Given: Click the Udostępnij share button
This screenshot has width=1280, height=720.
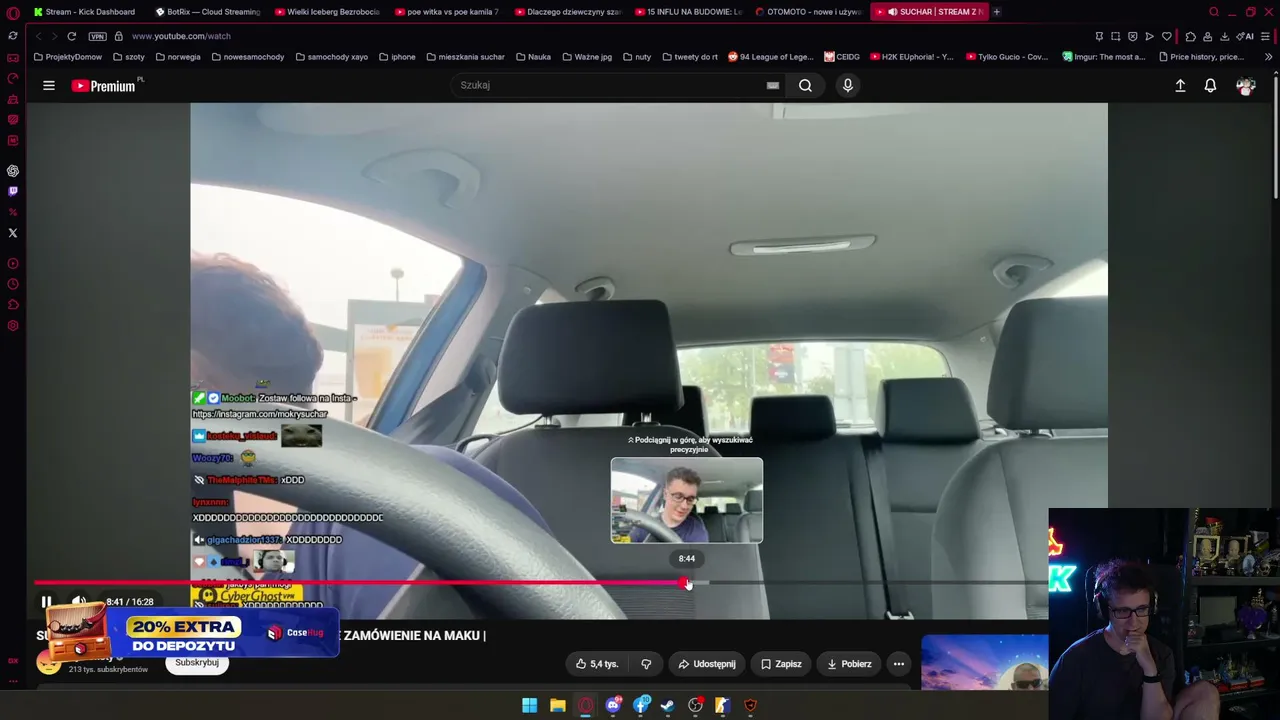Looking at the screenshot, I should click(706, 664).
